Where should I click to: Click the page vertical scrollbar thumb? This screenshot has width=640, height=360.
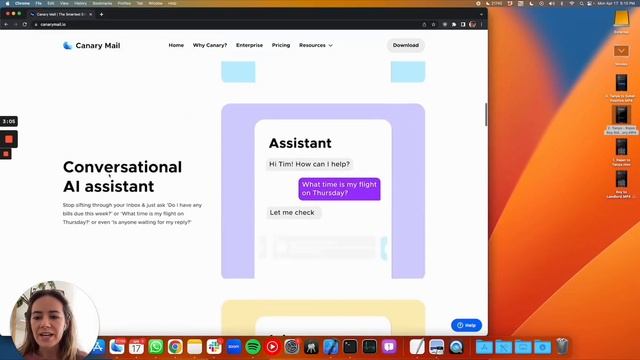pos(486,115)
